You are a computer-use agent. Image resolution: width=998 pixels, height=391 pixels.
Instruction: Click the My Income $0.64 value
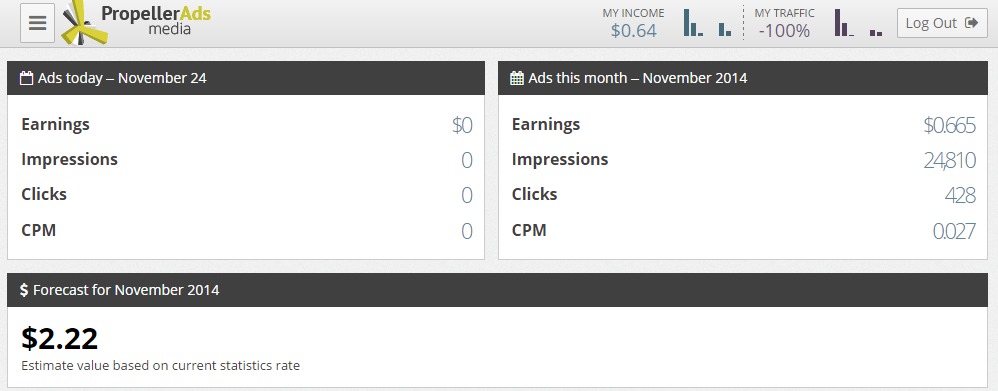(x=633, y=31)
